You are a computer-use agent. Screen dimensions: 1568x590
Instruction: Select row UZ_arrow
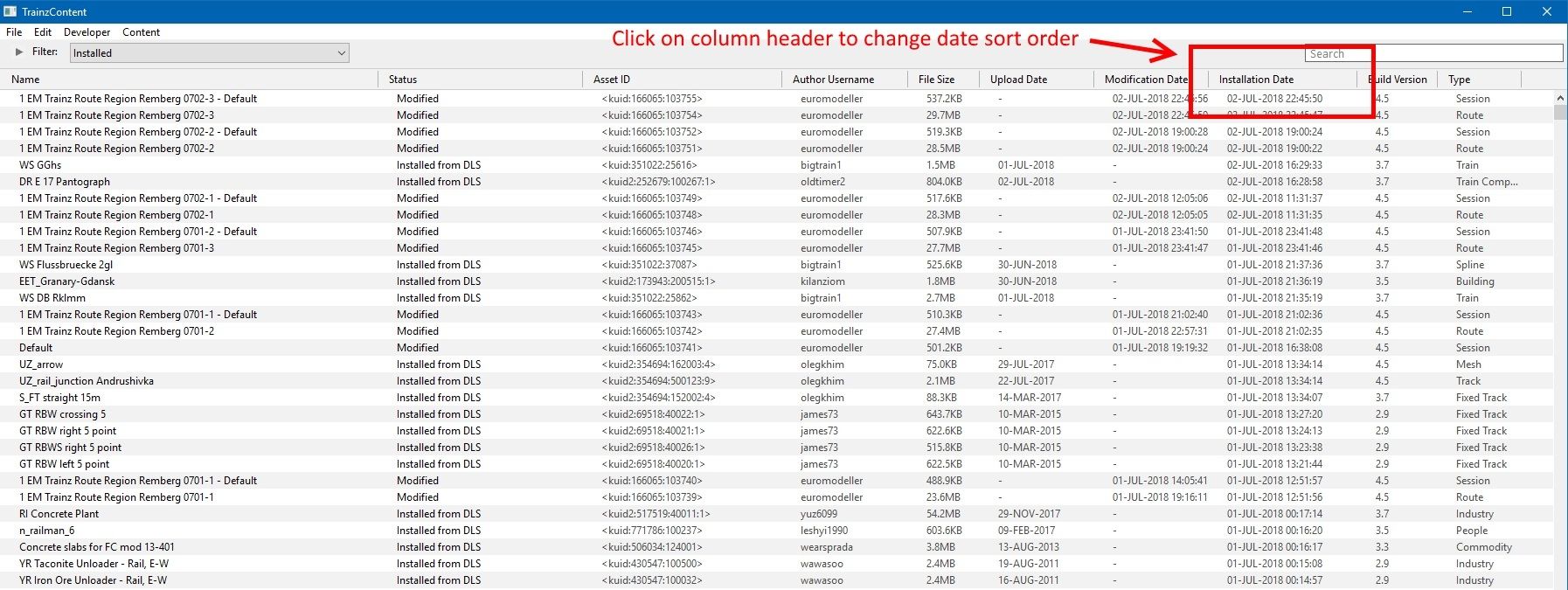pyautogui.click(x=778, y=364)
